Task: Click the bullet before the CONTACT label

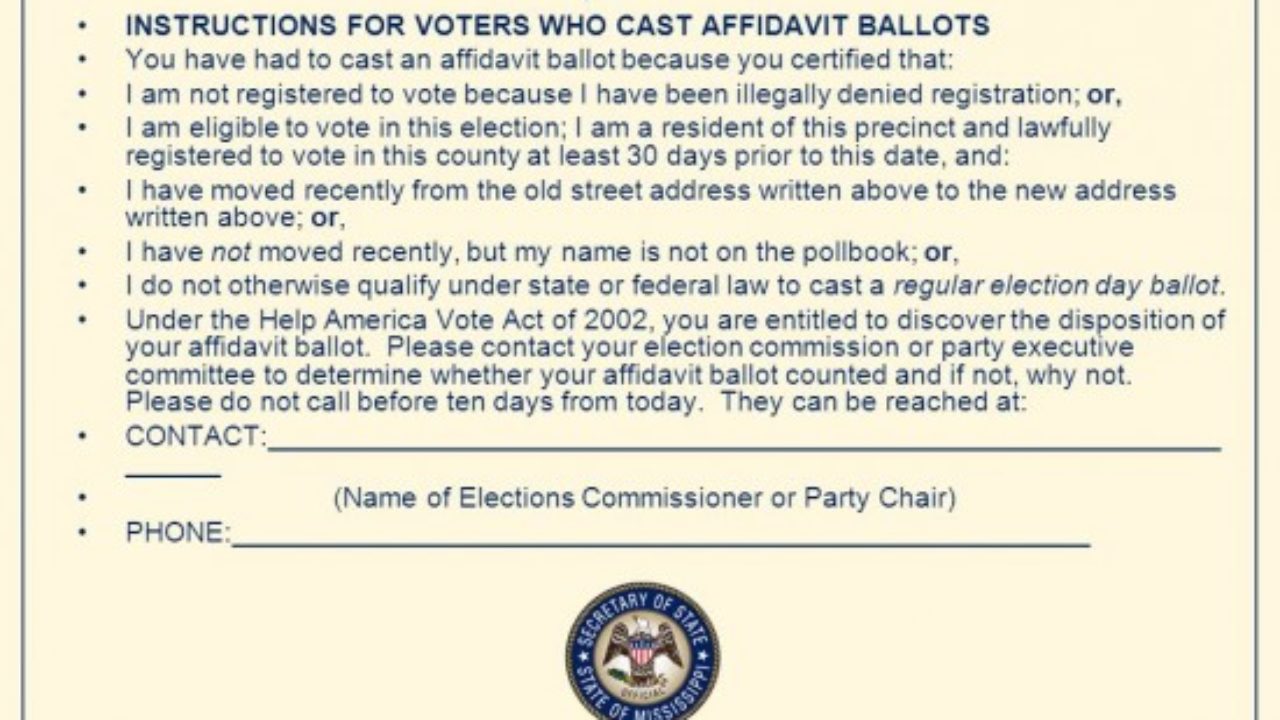Action: pyautogui.click(x=83, y=437)
